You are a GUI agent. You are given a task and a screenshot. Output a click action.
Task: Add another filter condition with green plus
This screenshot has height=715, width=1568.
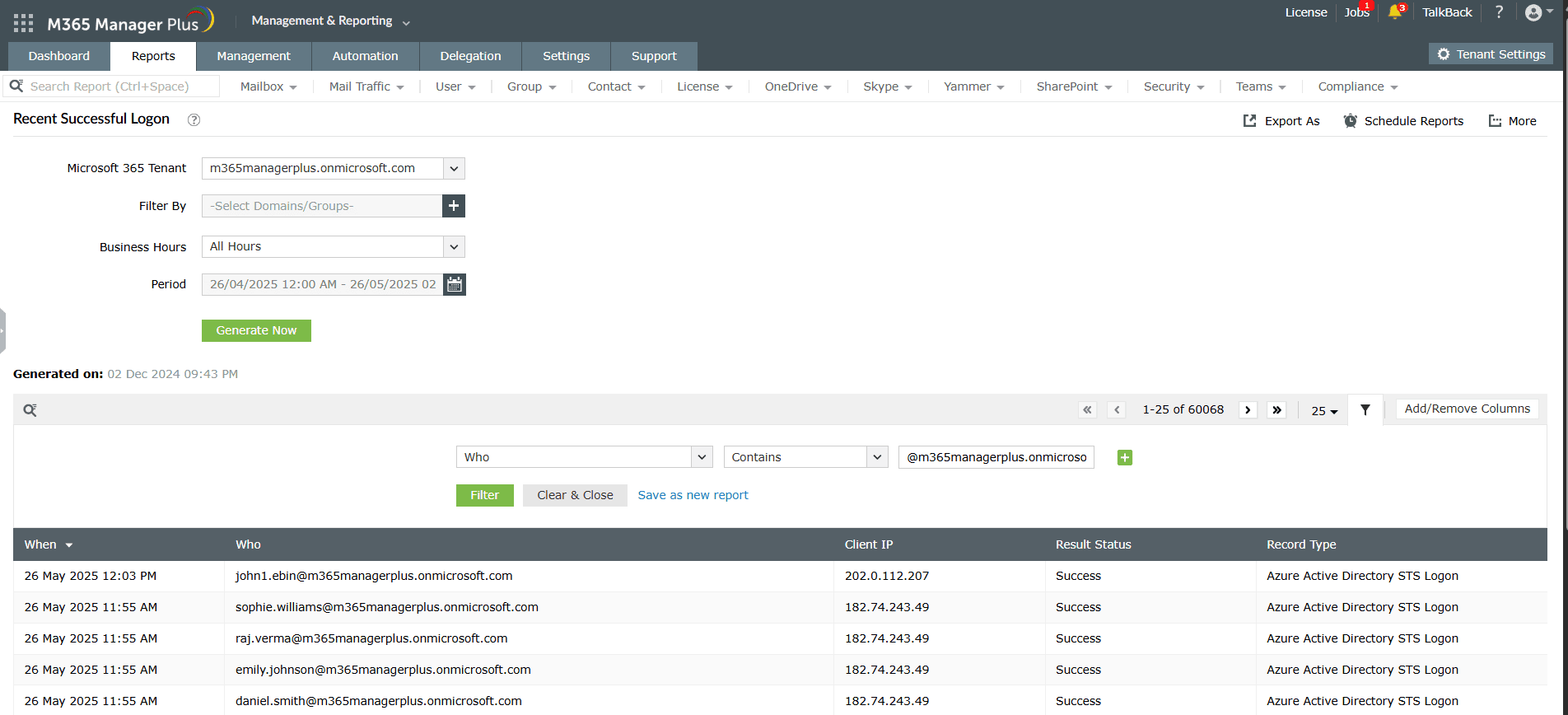1125,457
